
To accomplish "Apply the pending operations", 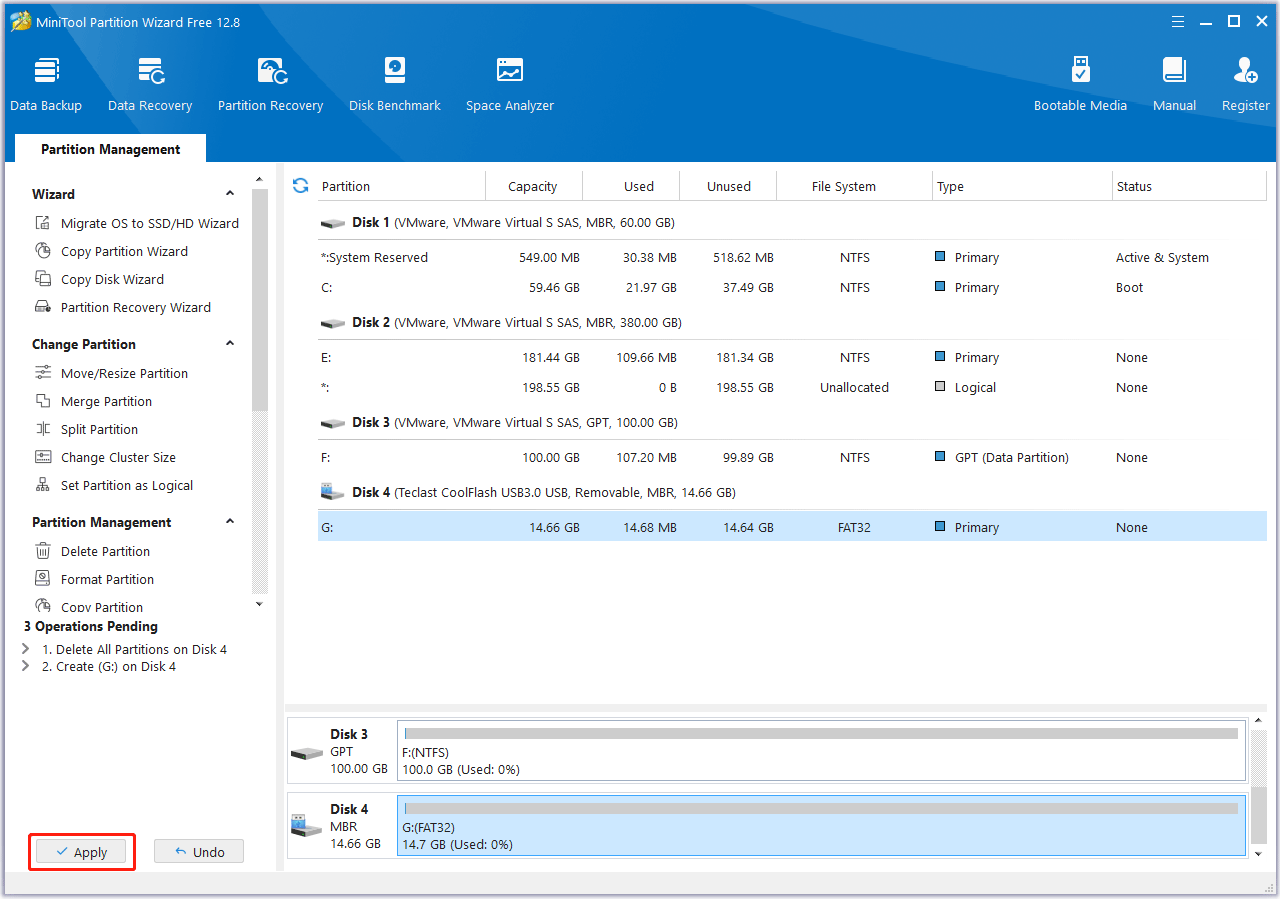I will click(x=81, y=852).
